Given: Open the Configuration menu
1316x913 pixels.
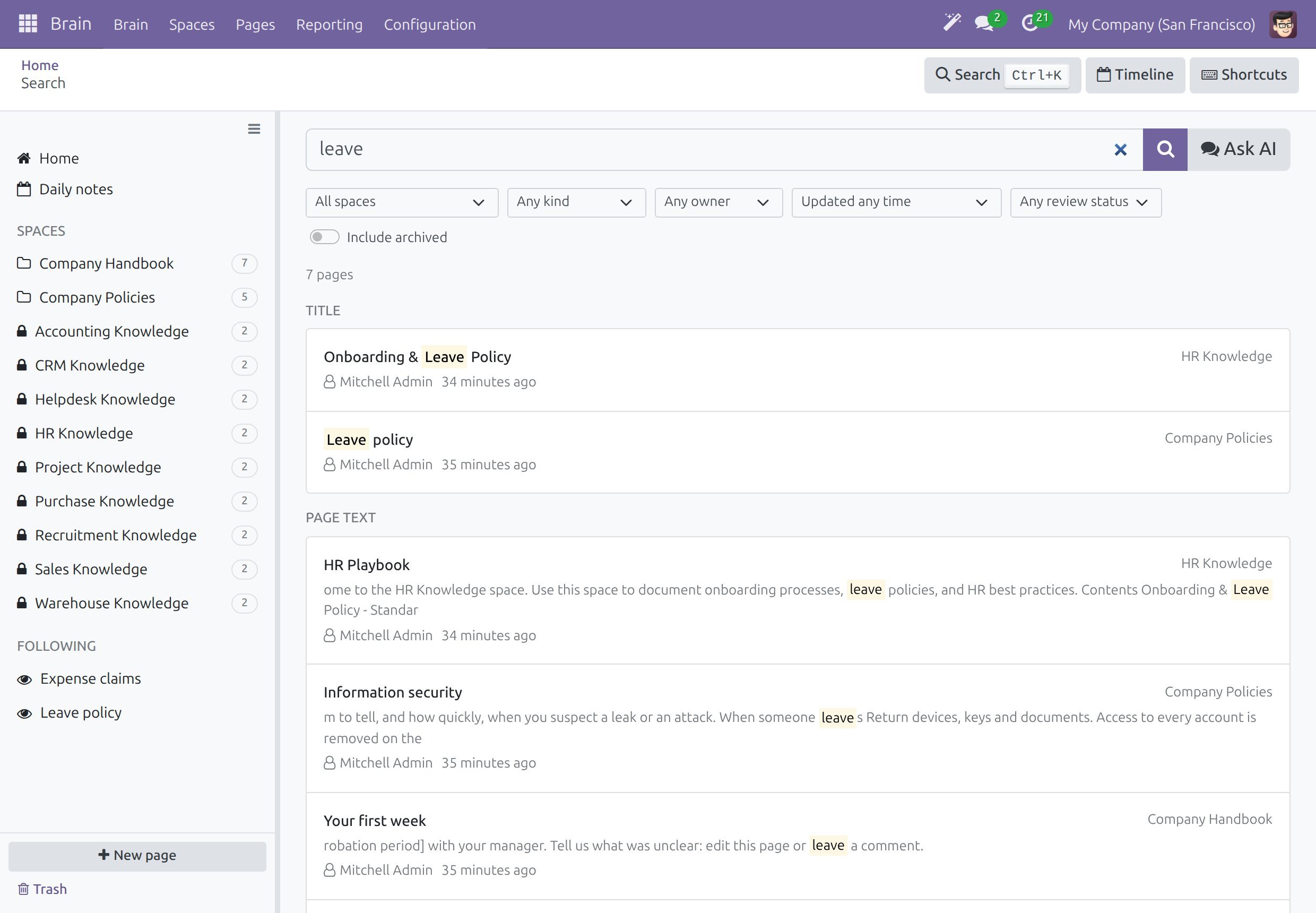Looking at the screenshot, I should coord(429,24).
